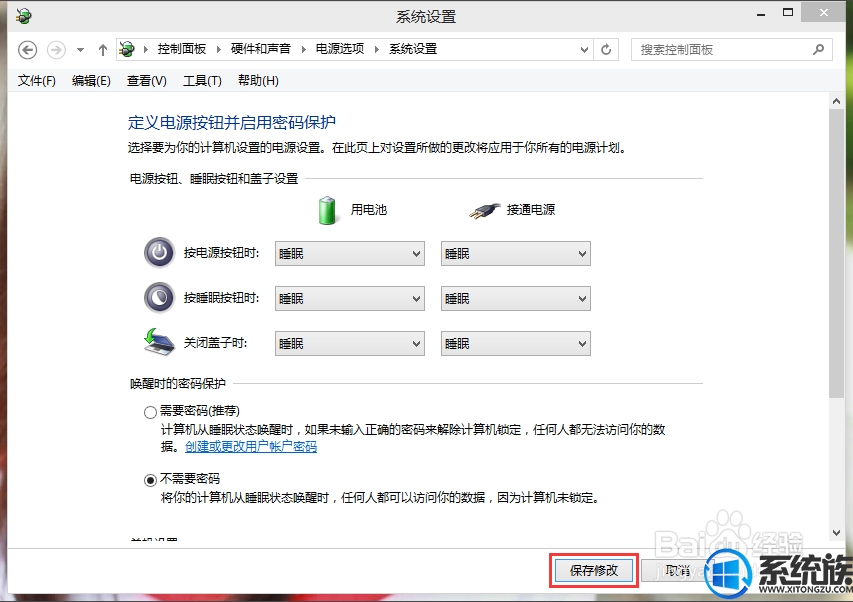
Task: Select 不需要密码 radio button
Action: click(150, 480)
